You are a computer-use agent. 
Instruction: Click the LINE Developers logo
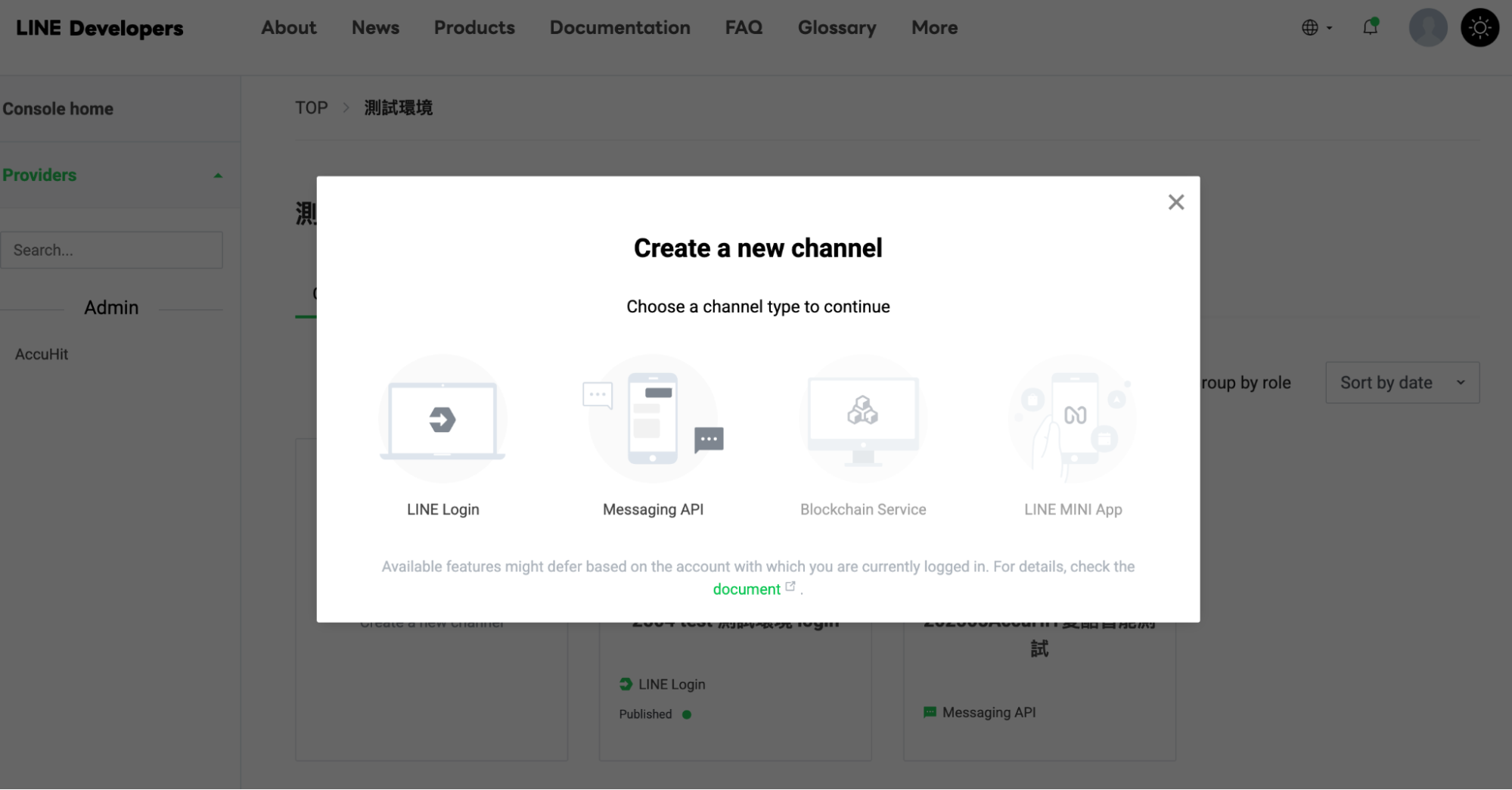(99, 28)
